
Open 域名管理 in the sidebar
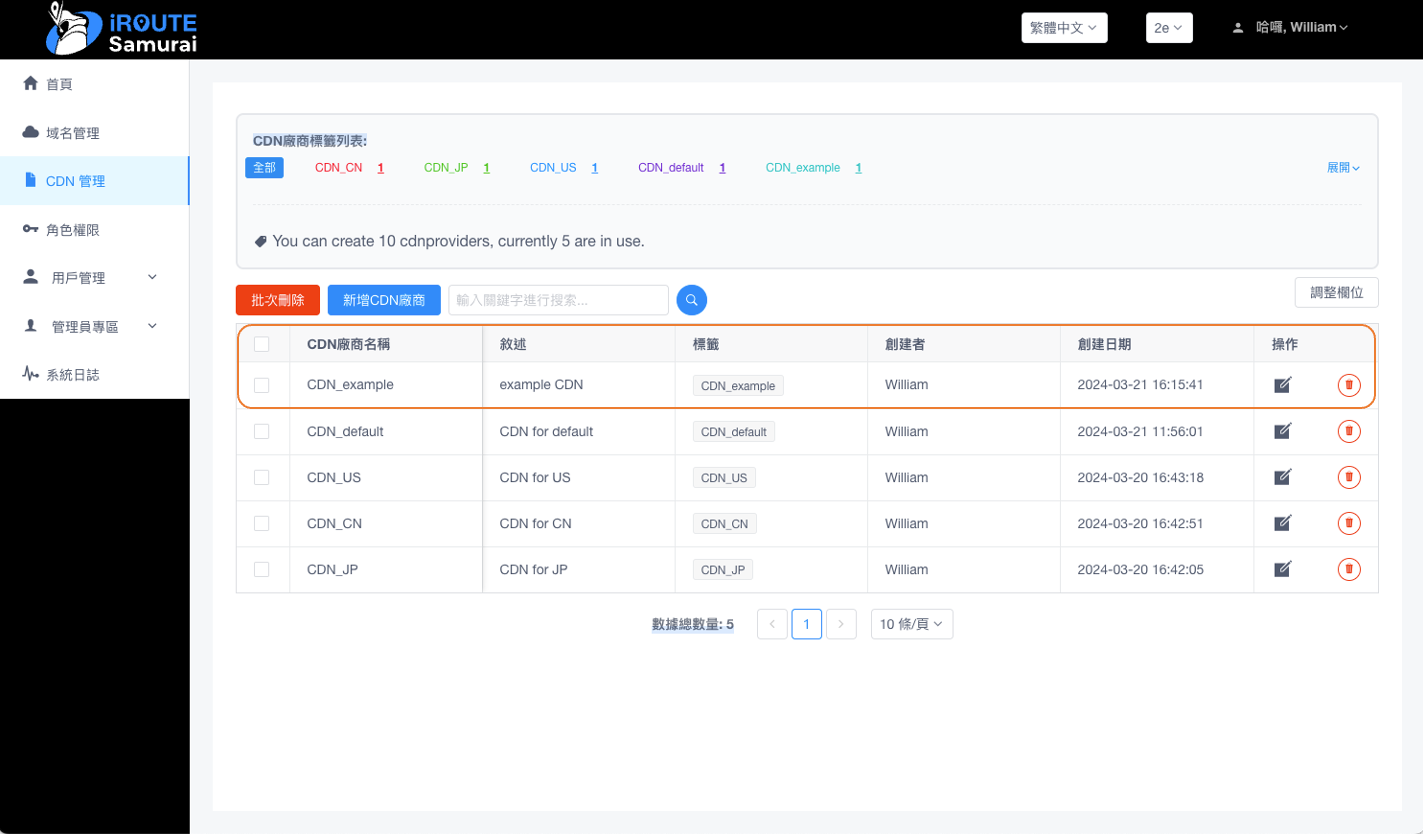tap(73, 133)
